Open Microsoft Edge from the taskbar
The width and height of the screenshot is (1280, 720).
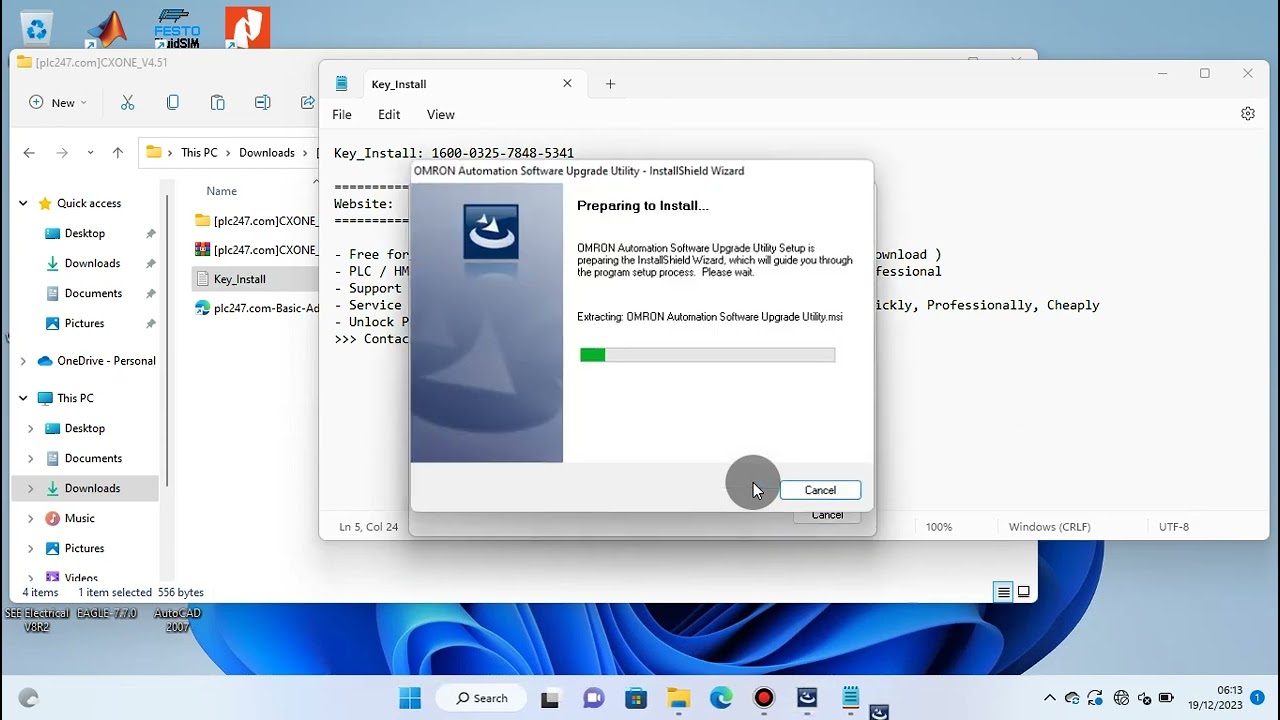tap(721, 698)
